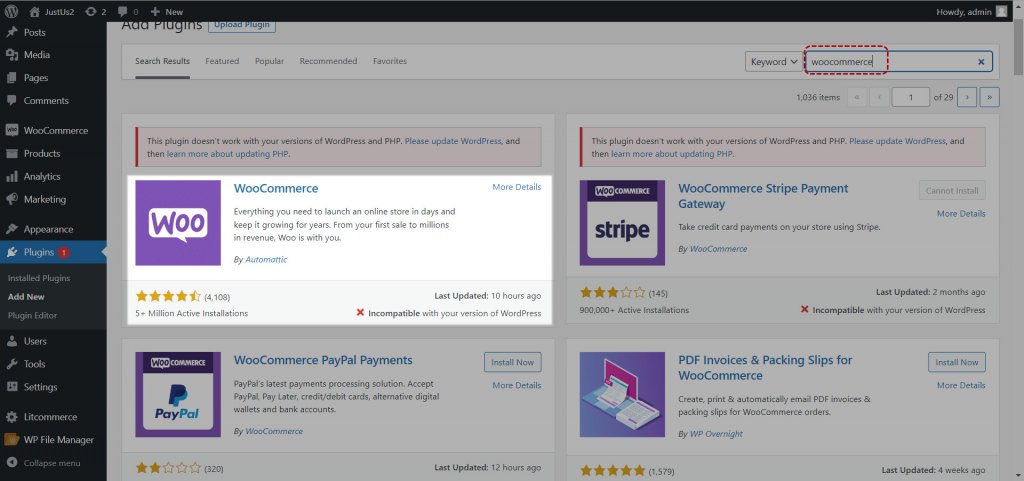Viewport: 1024px width, 481px height.
Task: Click the Products icon in sidebar
Action: (x=12, y=153)
